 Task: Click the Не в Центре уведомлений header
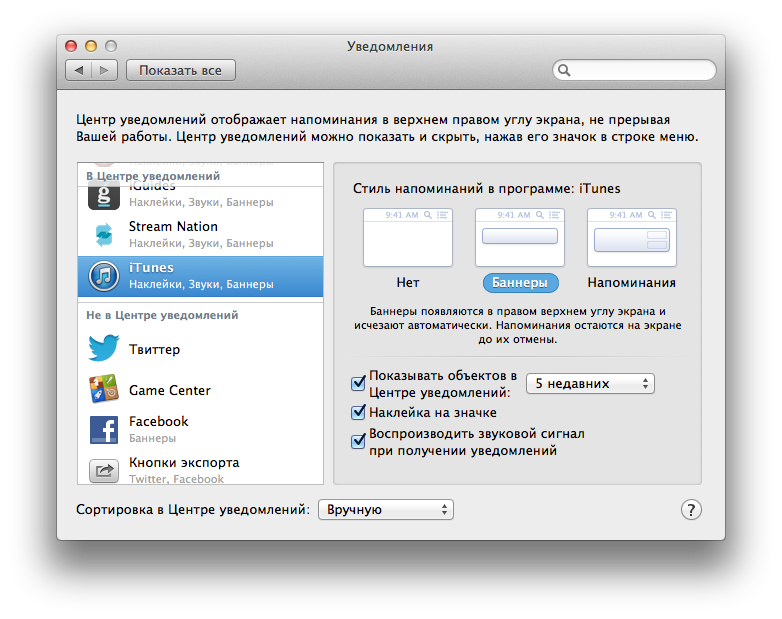pos(162,315)
